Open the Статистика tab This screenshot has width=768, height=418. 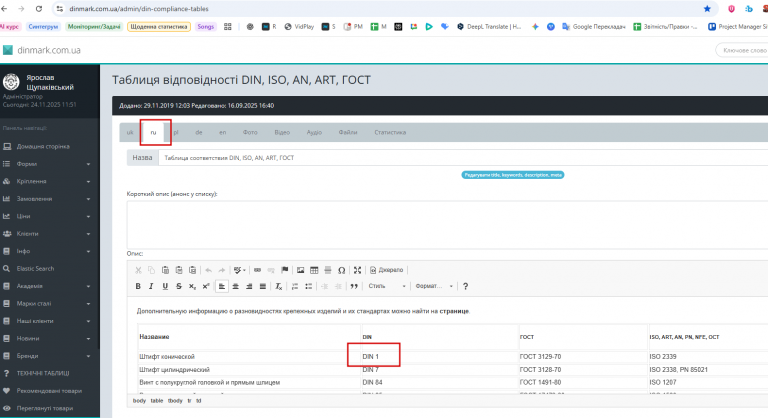click(390, 132)
